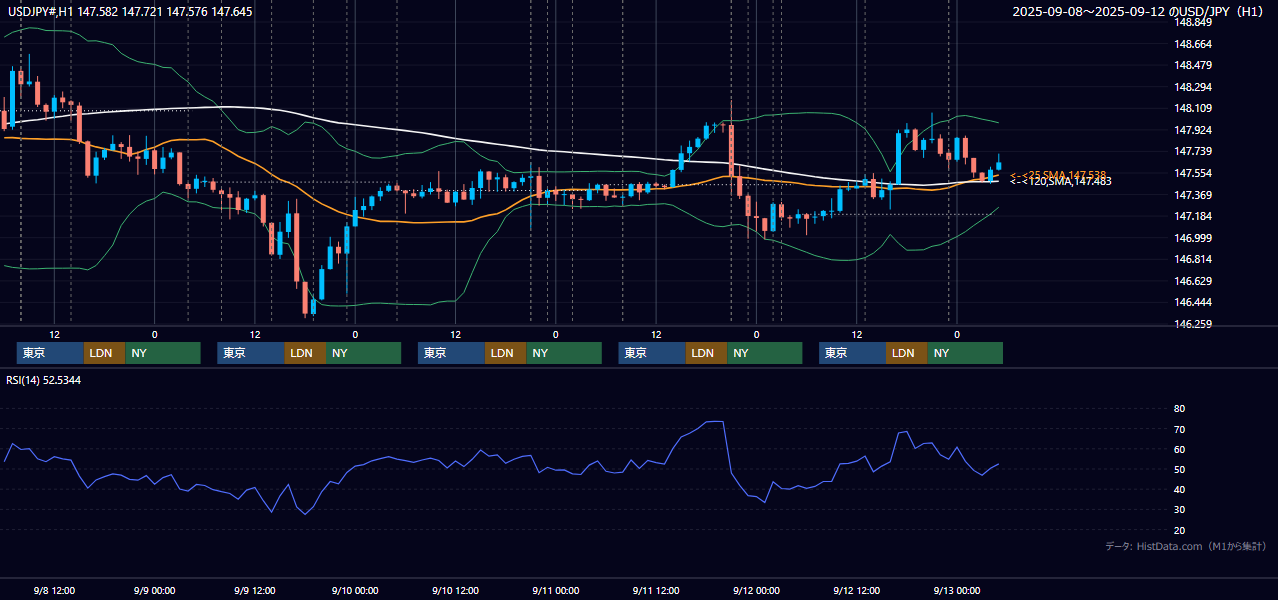Select the 147.924 price axis label

click(1193, 130)
